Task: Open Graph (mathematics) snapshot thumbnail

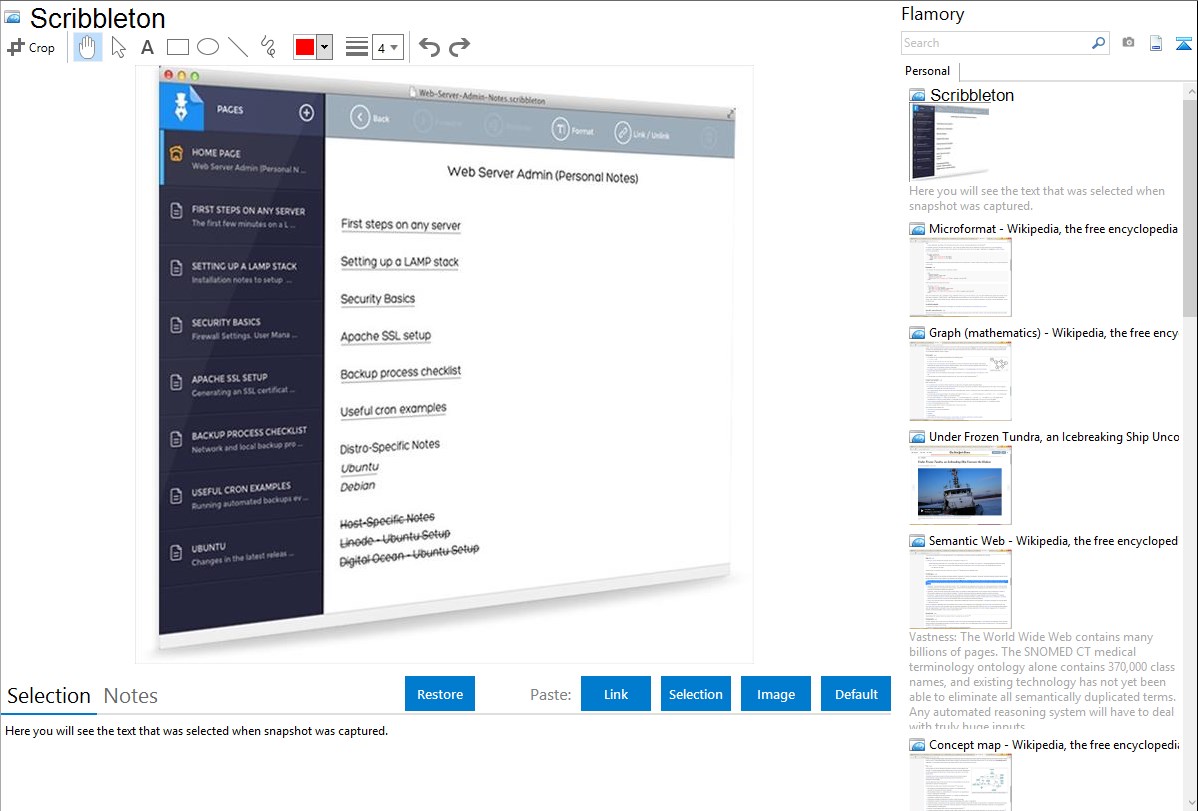Action: pyautogui.click(x=960, y=381)
